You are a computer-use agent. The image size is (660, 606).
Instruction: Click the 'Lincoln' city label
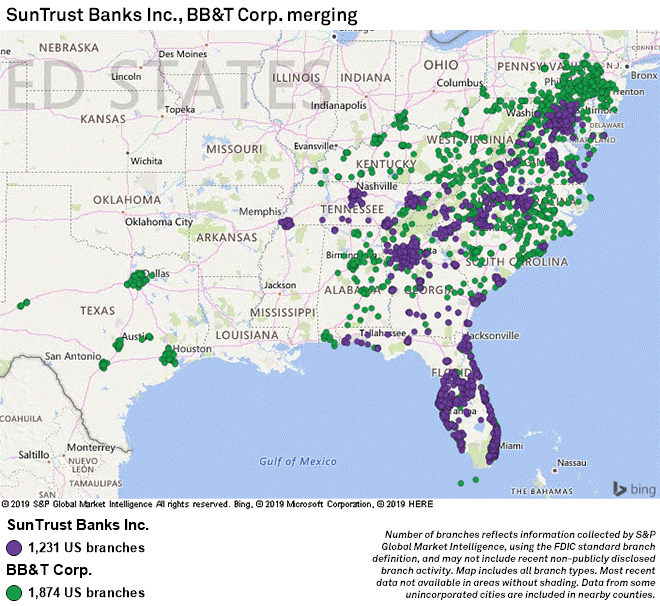click(x=126, y=77)
